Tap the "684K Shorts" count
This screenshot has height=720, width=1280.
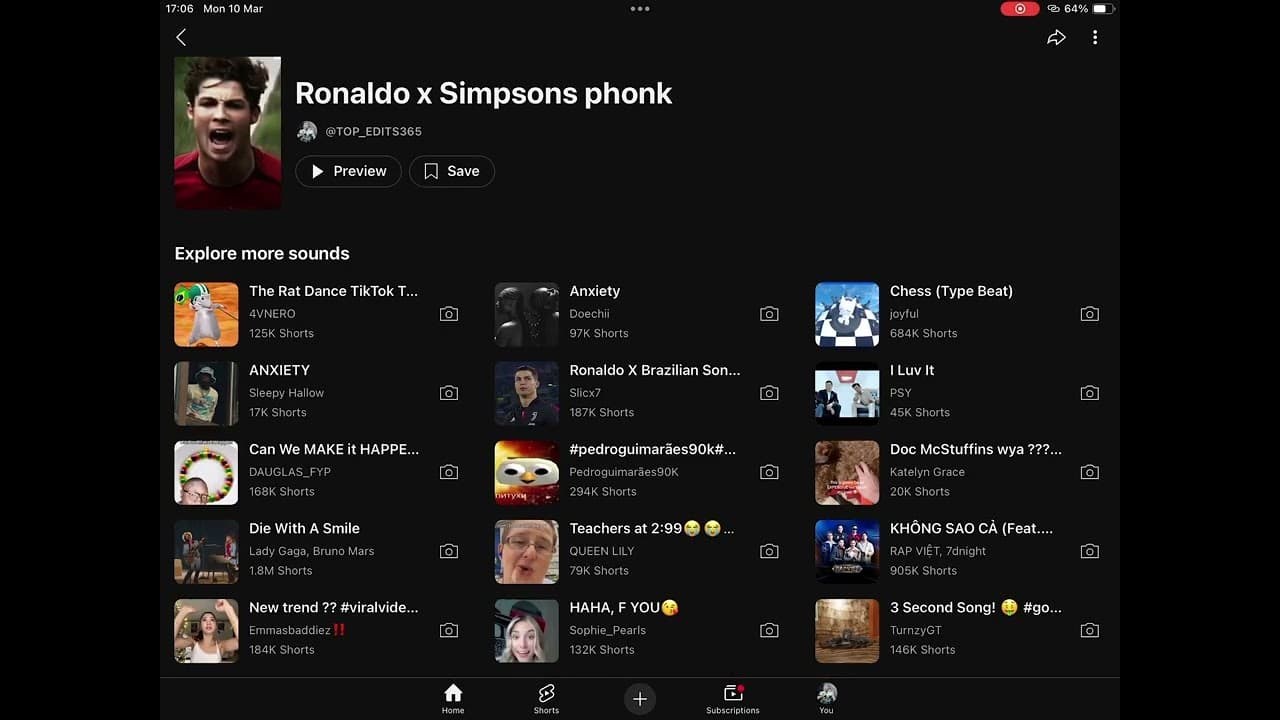[923, 334]
